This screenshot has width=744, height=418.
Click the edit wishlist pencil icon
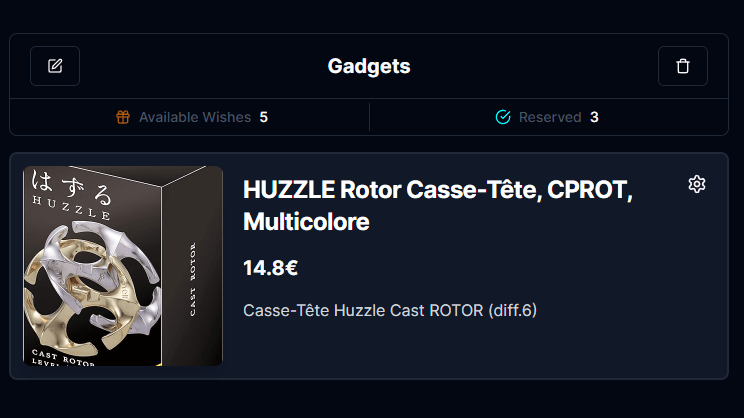[x=55, y=66]
